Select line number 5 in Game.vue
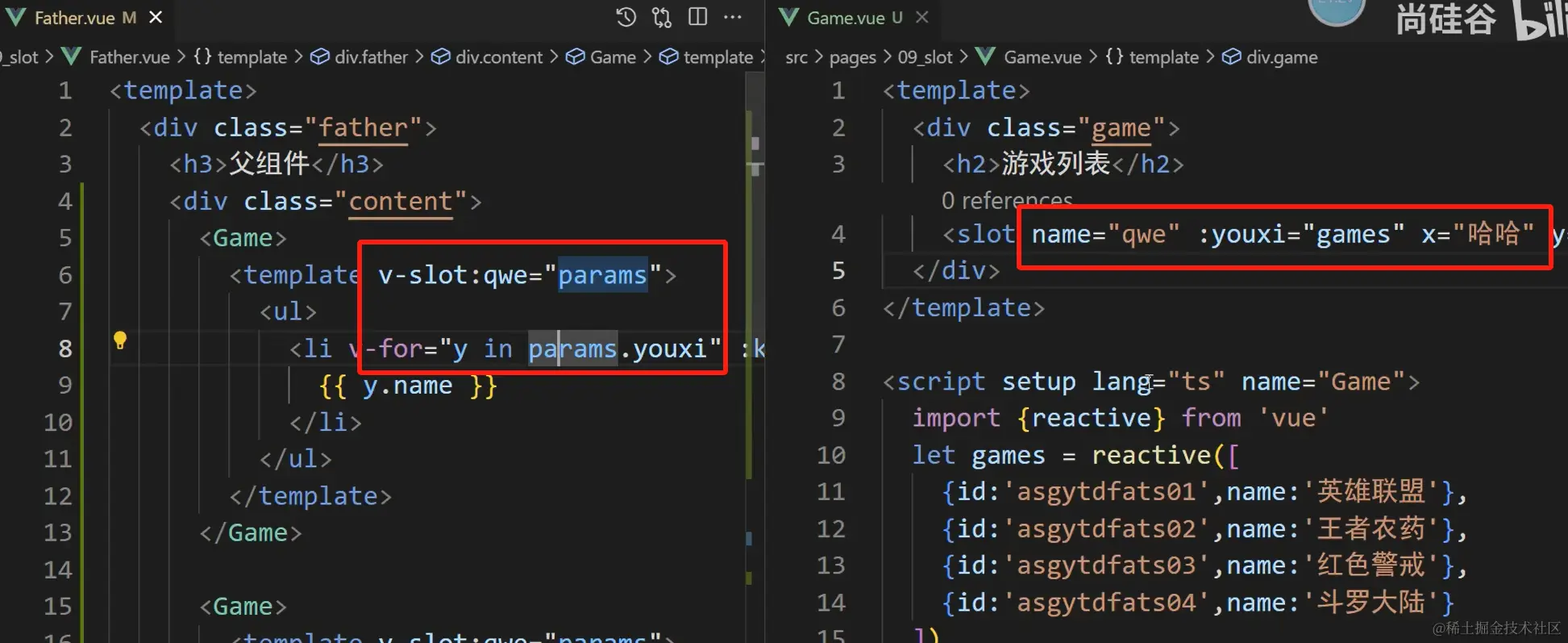 coord(838,270)
